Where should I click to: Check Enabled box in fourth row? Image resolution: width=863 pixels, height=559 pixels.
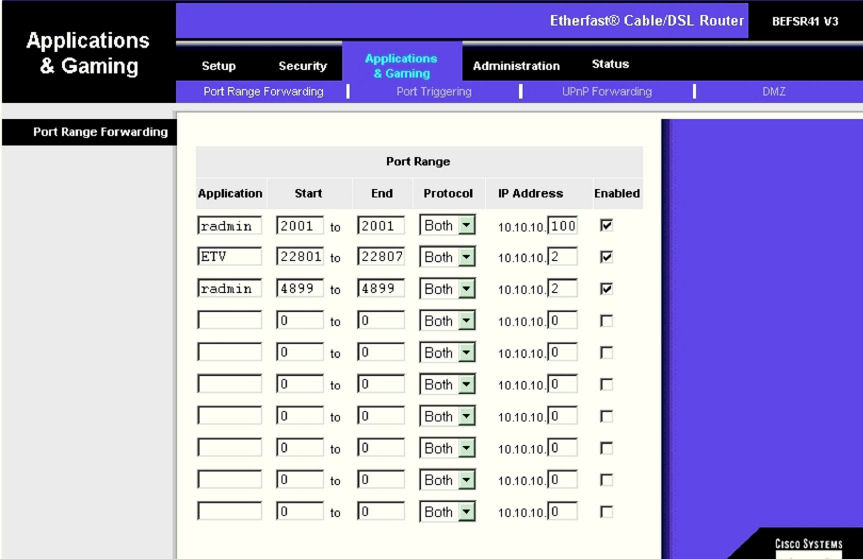point(606,321)
